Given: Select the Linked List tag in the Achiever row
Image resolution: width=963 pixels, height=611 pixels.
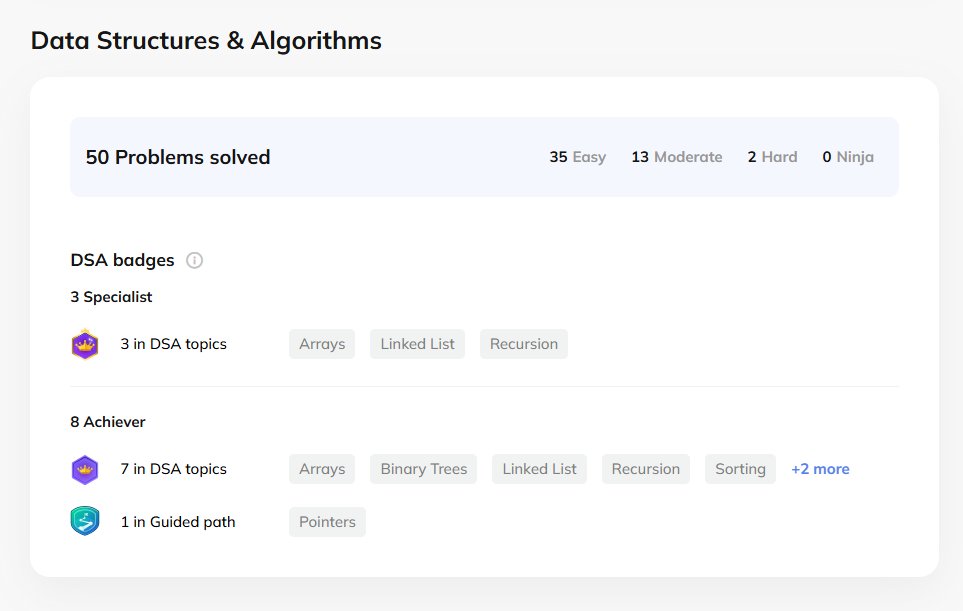Looking at the screenshot, I should pos(539,469).
